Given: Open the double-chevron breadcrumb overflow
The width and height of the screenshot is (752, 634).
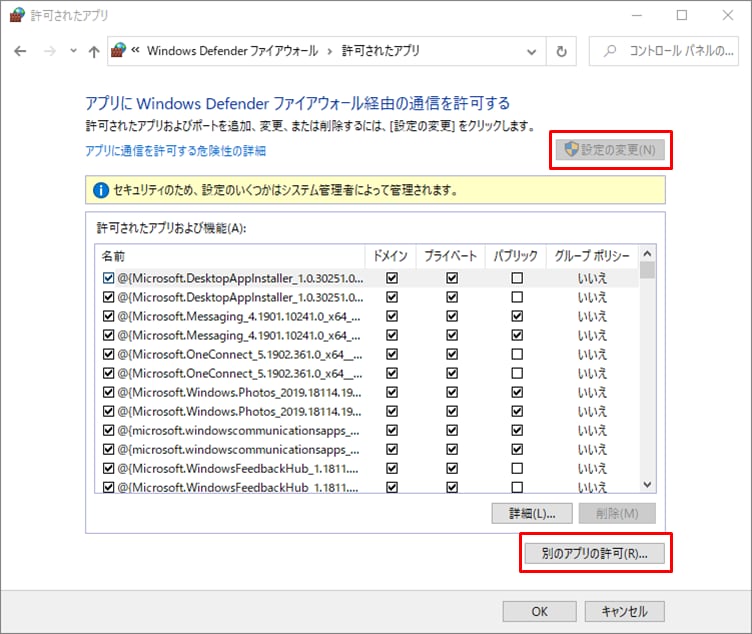Looking at the screenshot, I should click(x=135, y=49).
